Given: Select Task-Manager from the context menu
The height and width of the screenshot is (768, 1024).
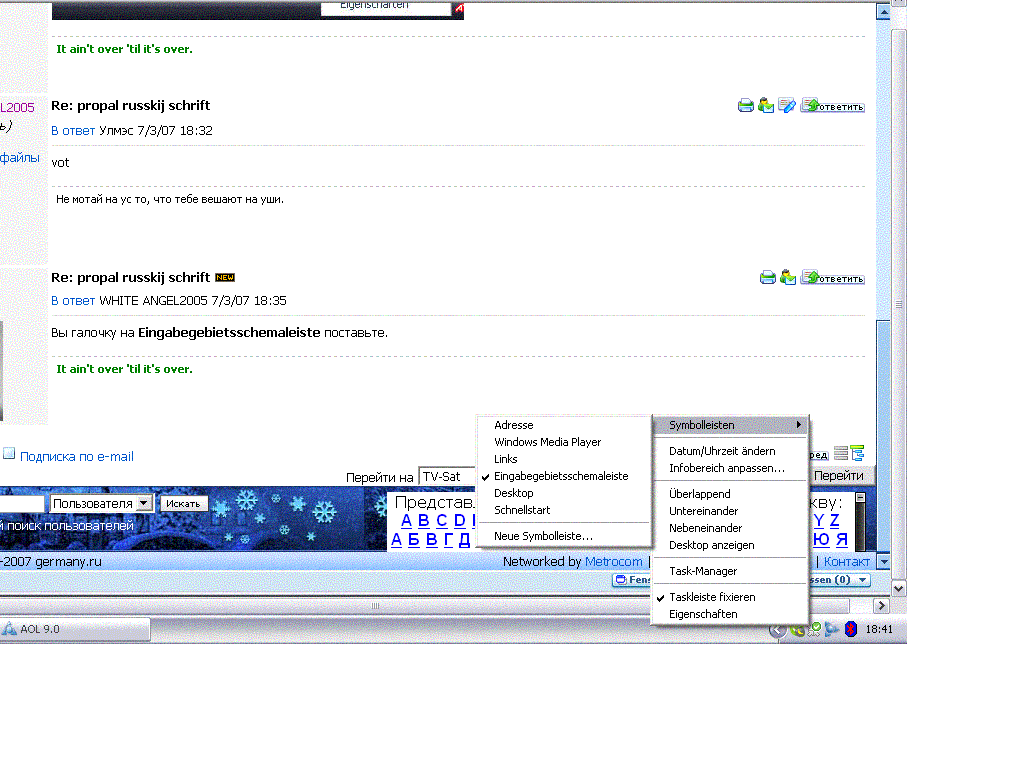Looking at the screenshot, I should click(703, 571).
